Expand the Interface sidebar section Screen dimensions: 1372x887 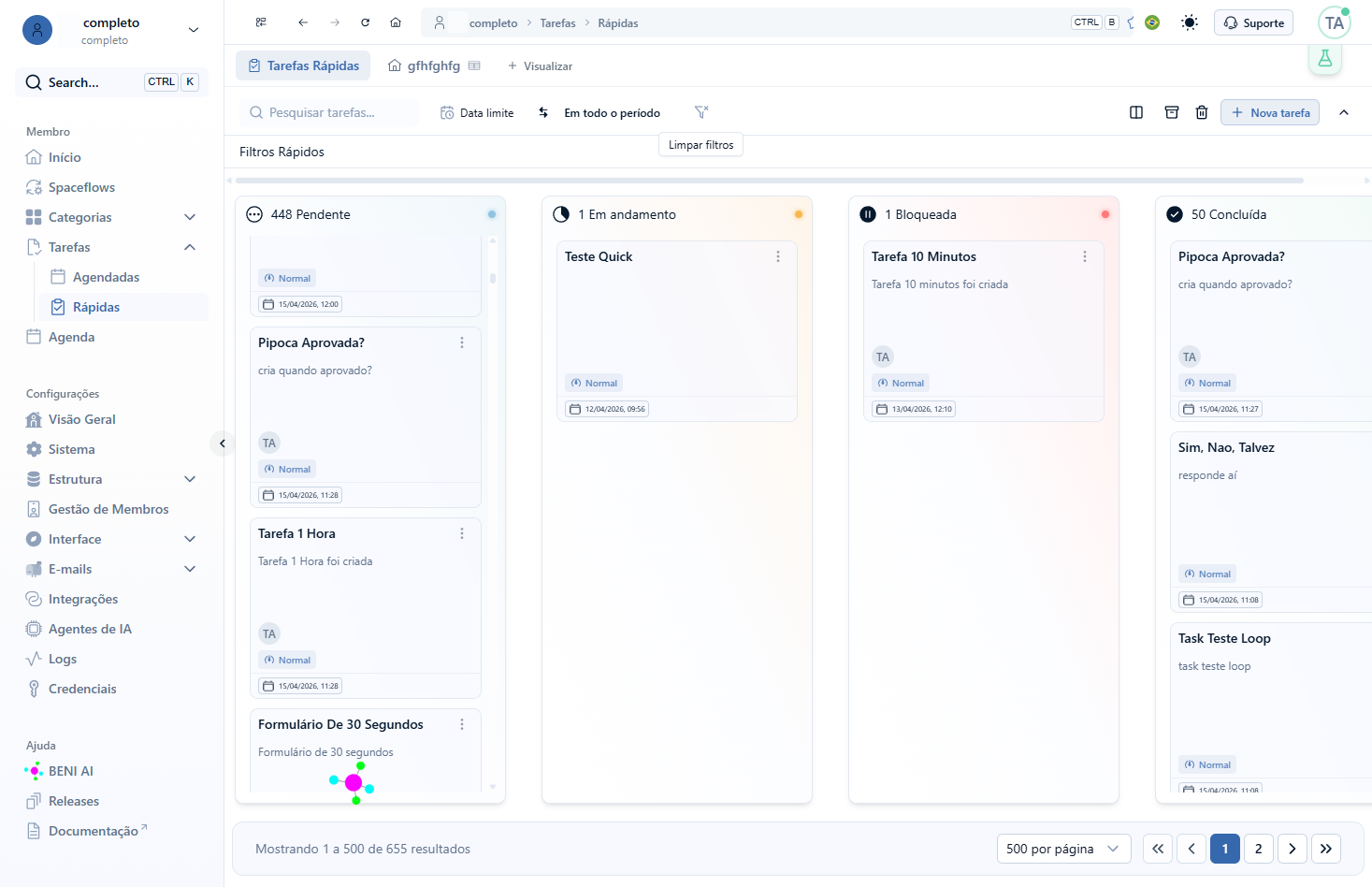(190, 539)
